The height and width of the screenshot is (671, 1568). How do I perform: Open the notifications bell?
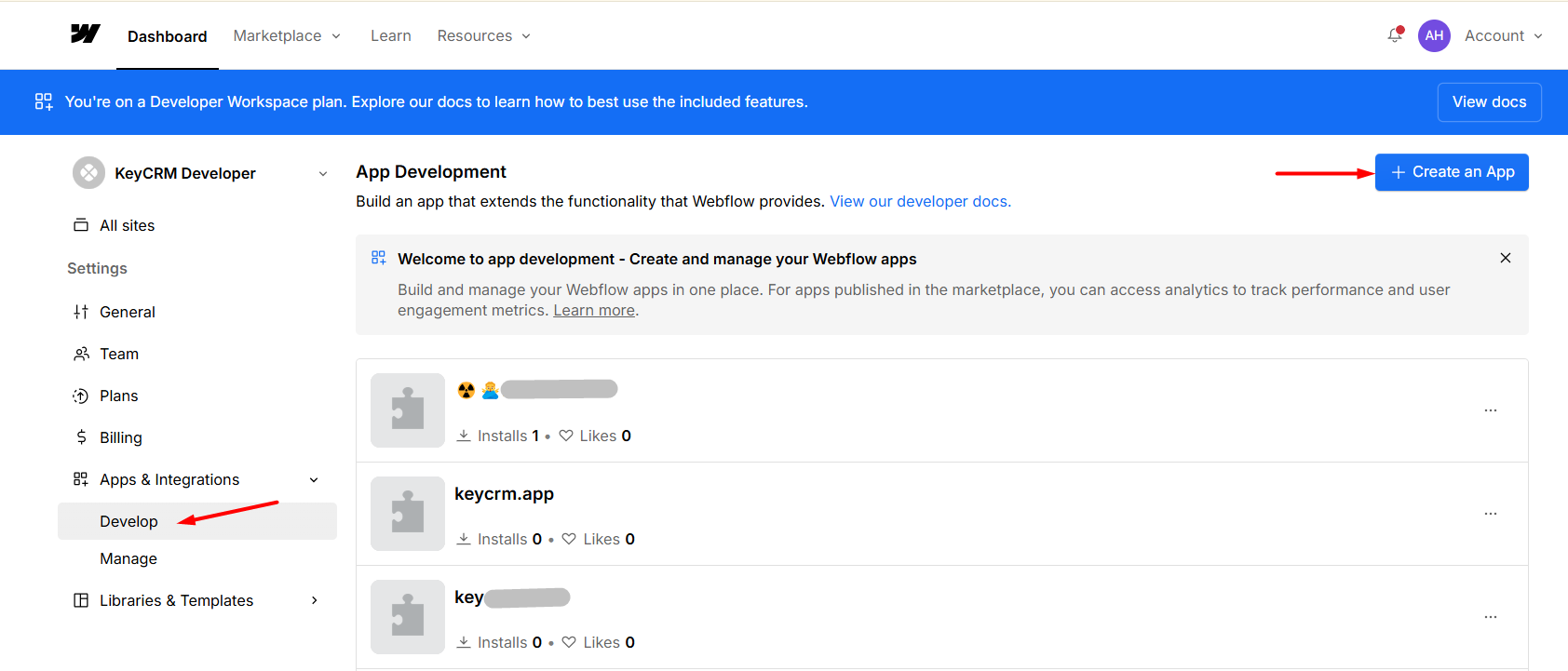1395,35
